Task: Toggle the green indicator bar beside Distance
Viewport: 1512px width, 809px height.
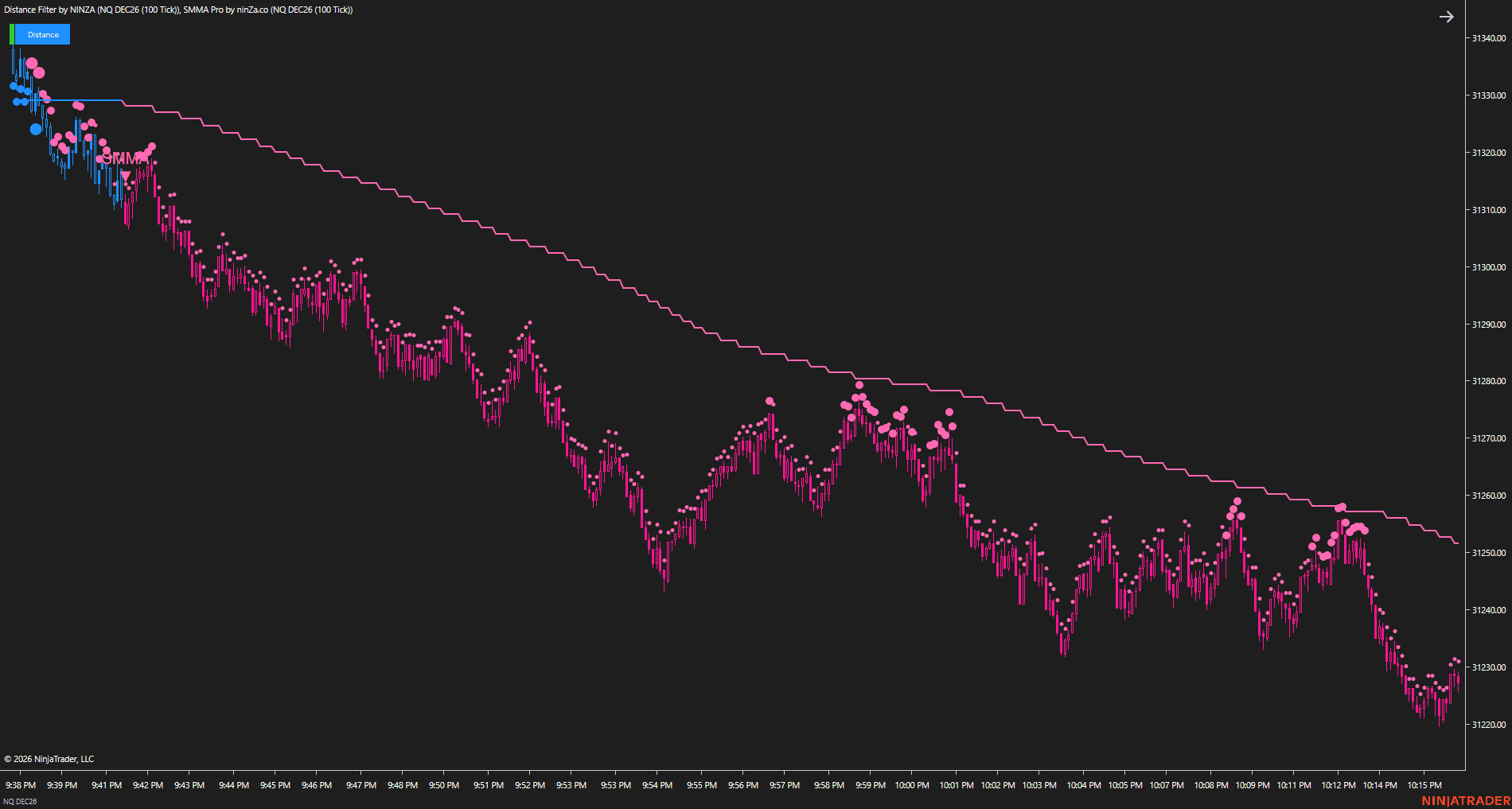Action: [12, 34]
